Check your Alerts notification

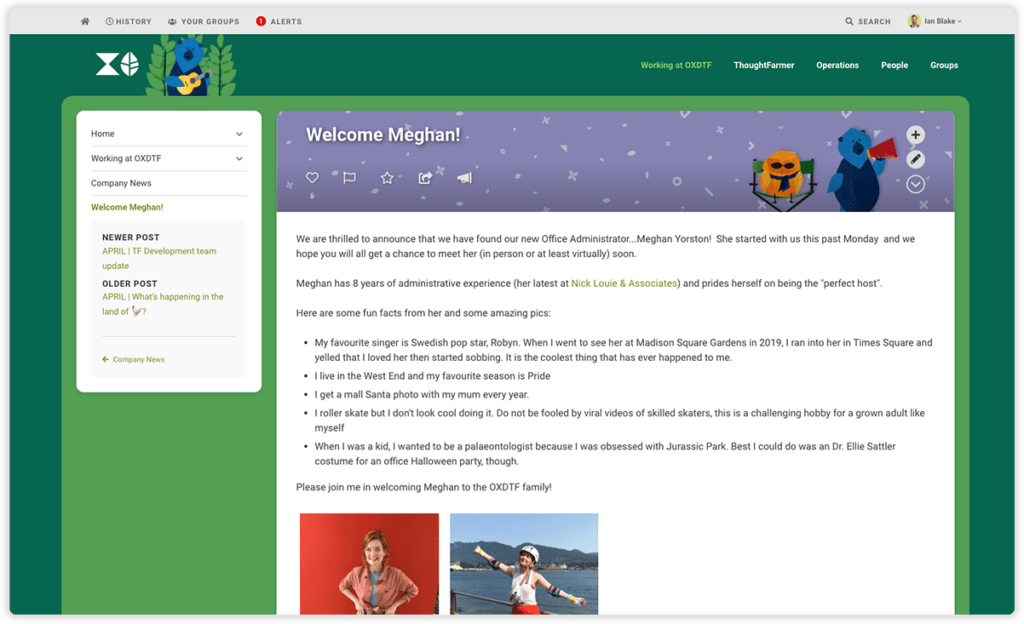pyautogui.click(x=279, y=20)
